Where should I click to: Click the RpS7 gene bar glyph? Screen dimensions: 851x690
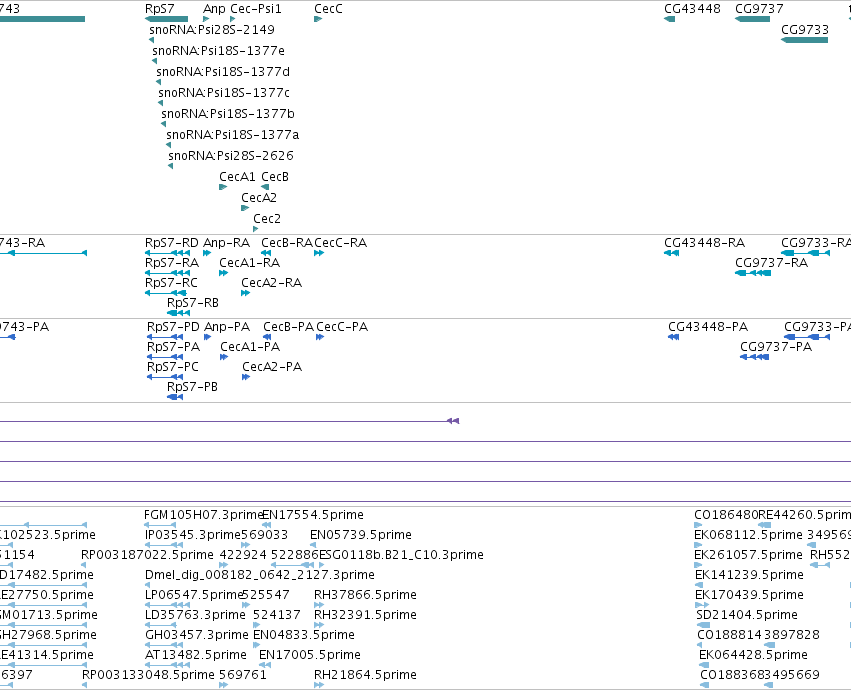pos(167,19)
